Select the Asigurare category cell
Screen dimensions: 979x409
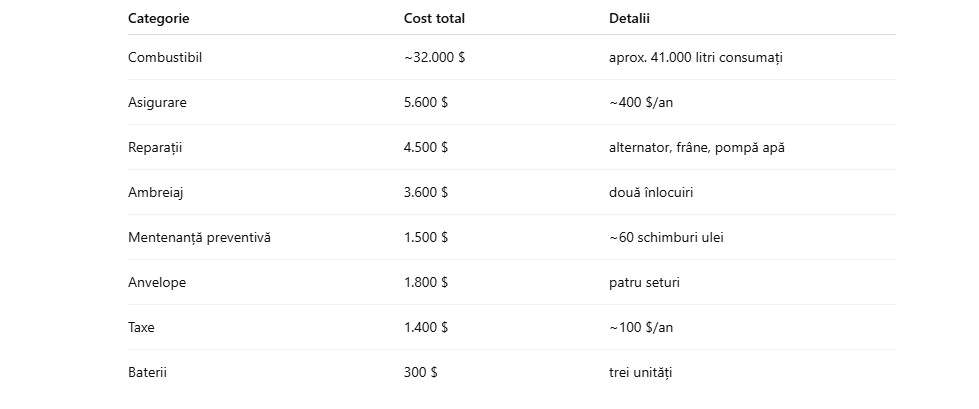157,102
